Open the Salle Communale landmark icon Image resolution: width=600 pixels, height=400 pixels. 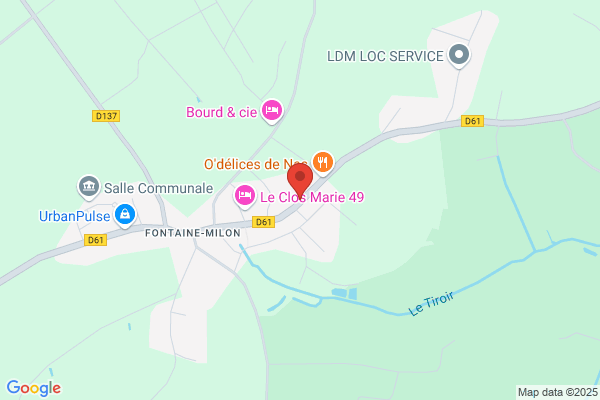(x=89, y=187)
